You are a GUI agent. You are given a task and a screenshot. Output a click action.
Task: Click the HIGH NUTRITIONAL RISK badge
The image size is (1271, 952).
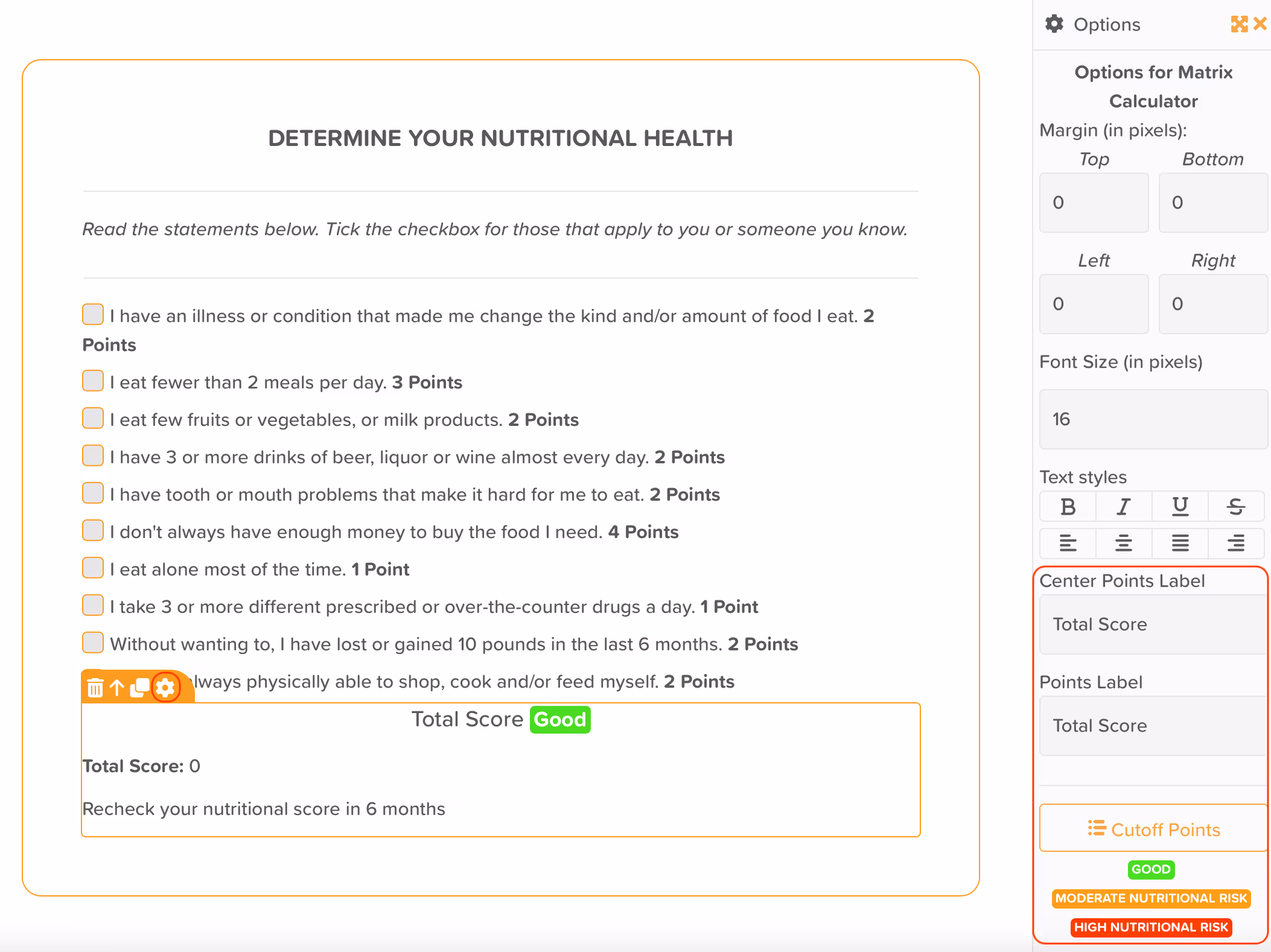pyautogui.click(x=1151, y=927)
